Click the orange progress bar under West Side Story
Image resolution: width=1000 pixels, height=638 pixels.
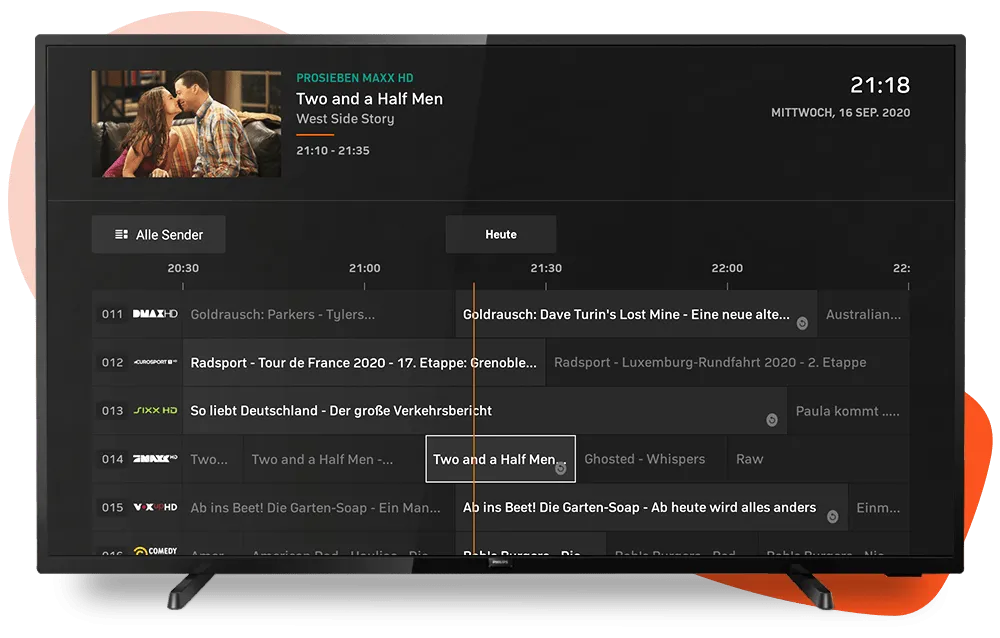[315, 135]
